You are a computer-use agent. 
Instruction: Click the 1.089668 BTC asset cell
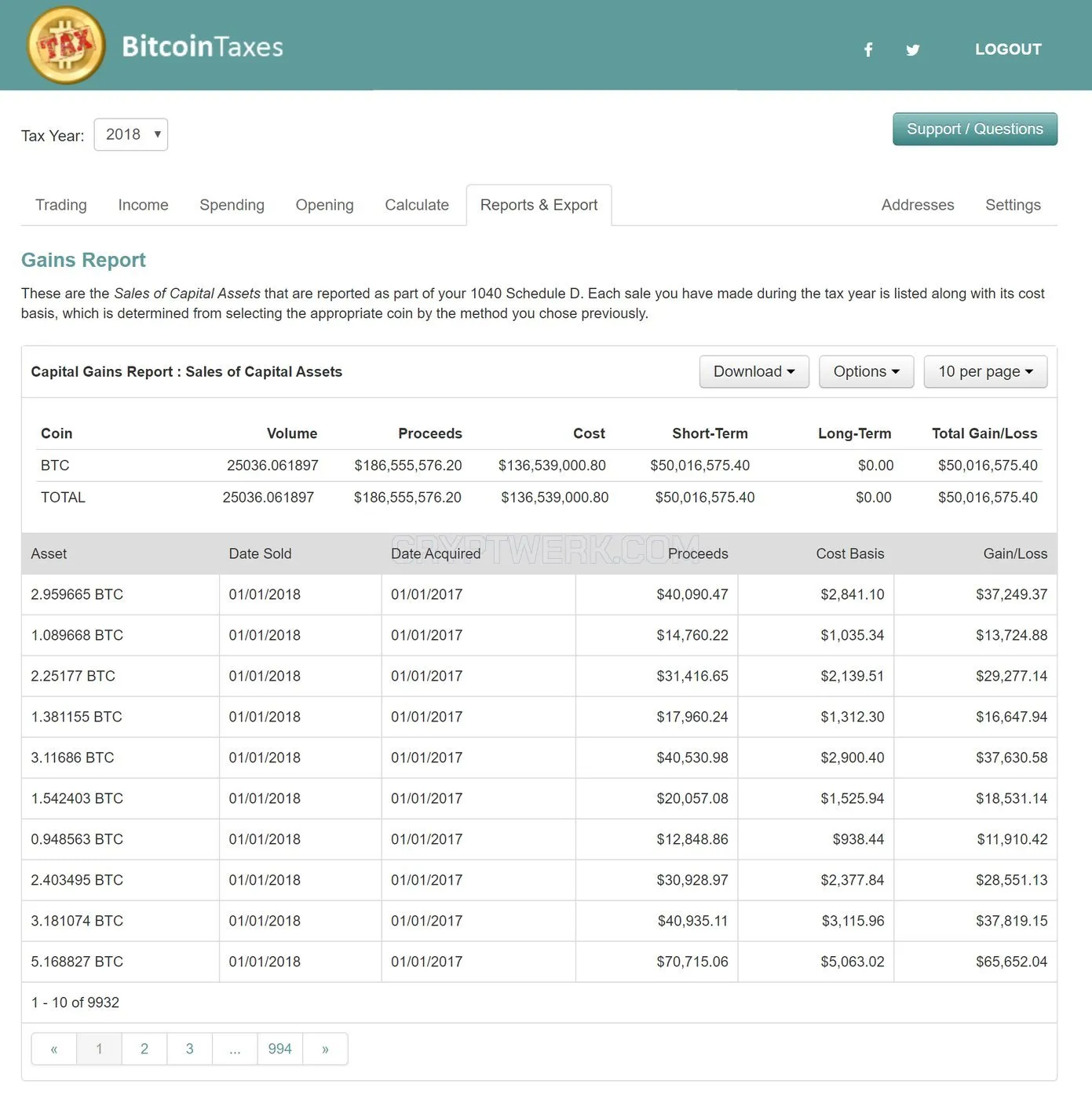tap(77, 635)
